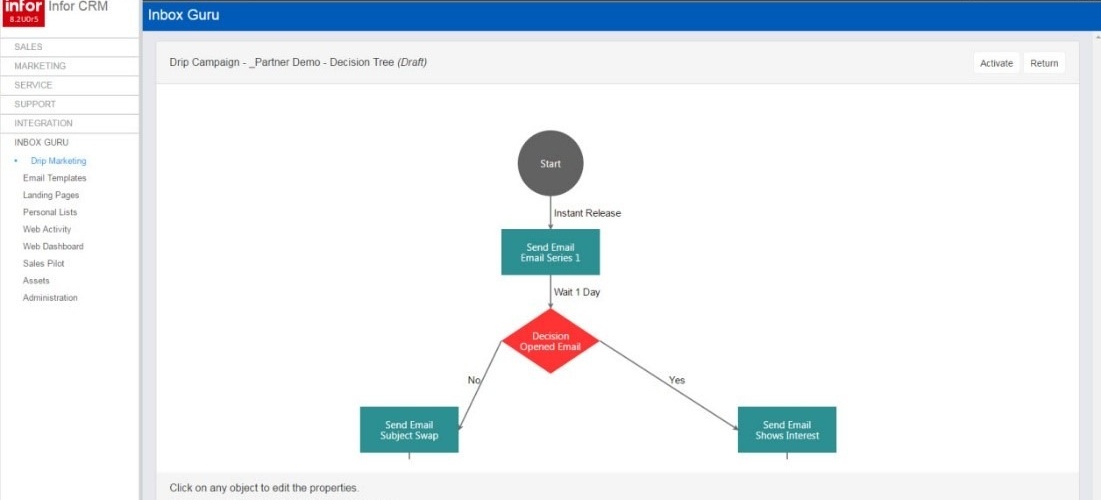The width and height of the screenshot is (1101, 500).
Task: View Web Activity
Action: pyautogui.click(x=46, y=230)
